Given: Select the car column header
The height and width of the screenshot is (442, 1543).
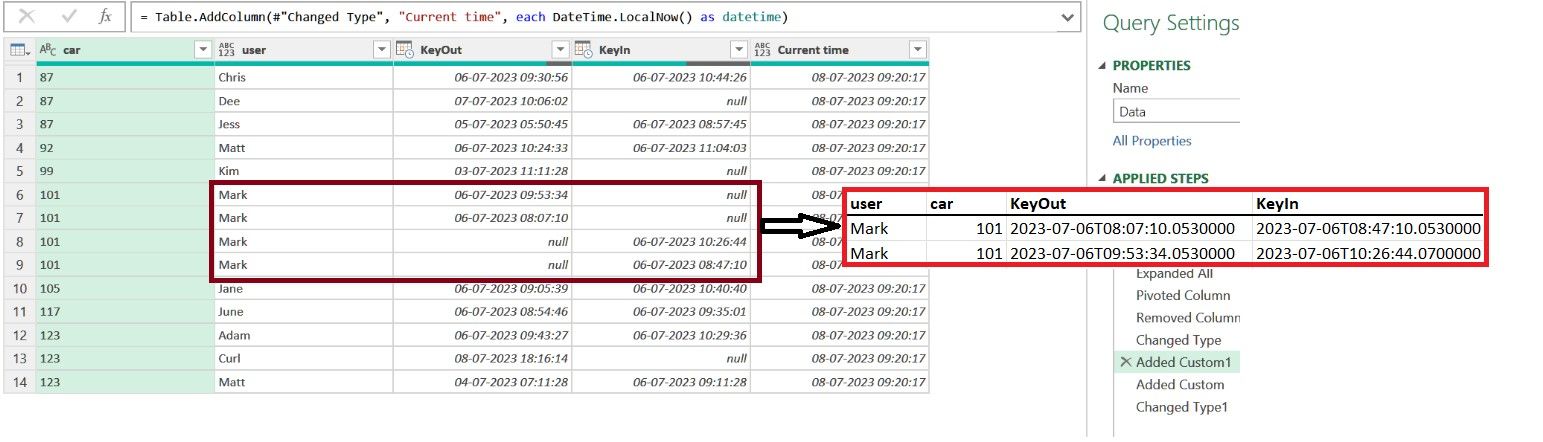Looking at the screenshot, I should tap(124, 50).
